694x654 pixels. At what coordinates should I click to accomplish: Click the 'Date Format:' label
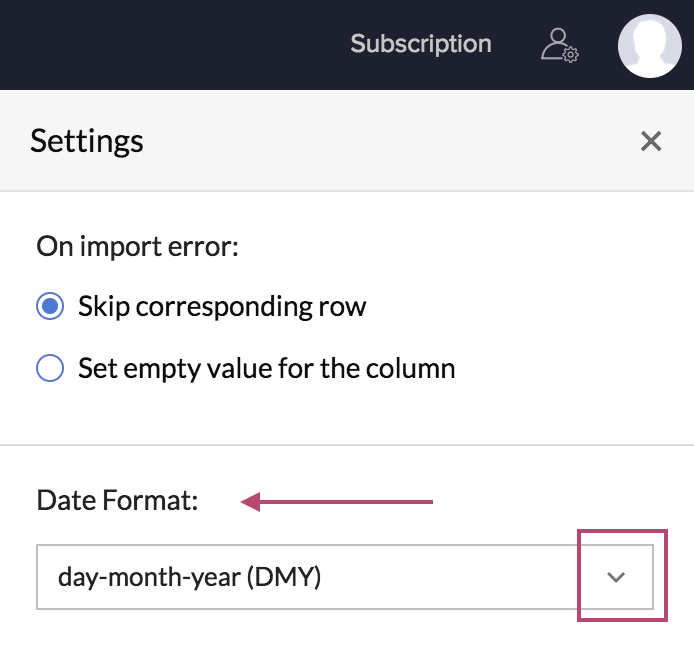point(118,500)
